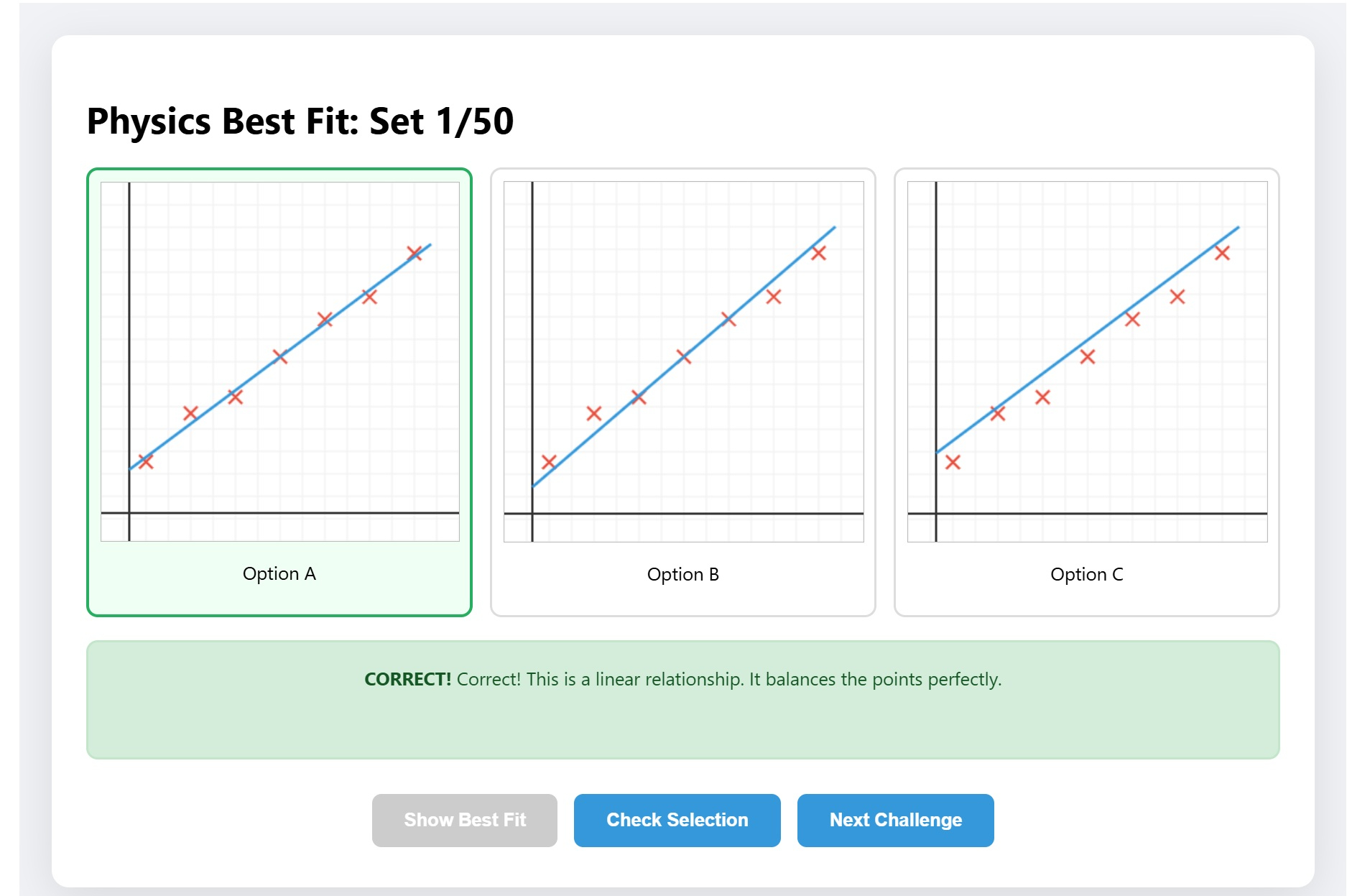
Task: Click the Check Selection button
Action: (x=677, y=820)
